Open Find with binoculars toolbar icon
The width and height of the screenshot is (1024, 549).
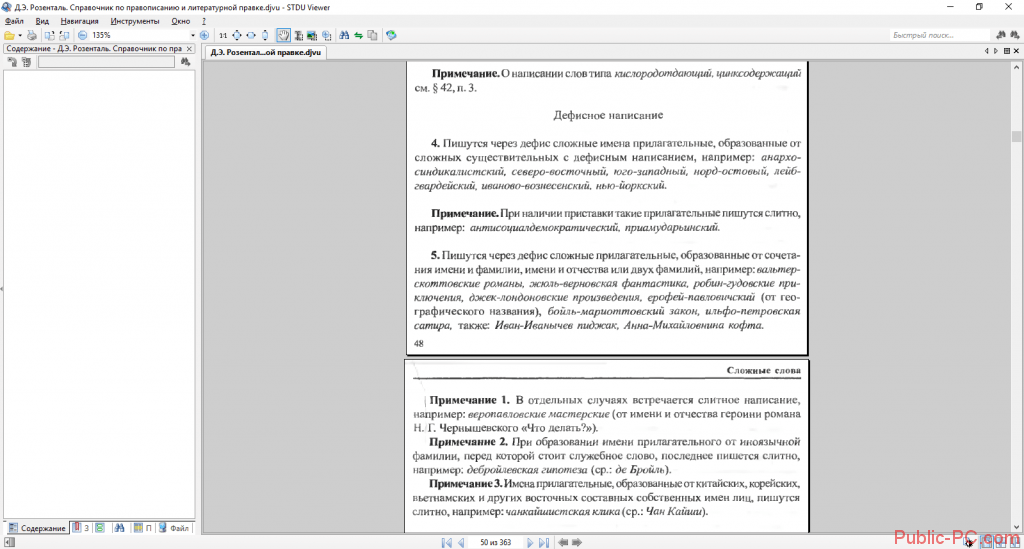tap(344, 35)
